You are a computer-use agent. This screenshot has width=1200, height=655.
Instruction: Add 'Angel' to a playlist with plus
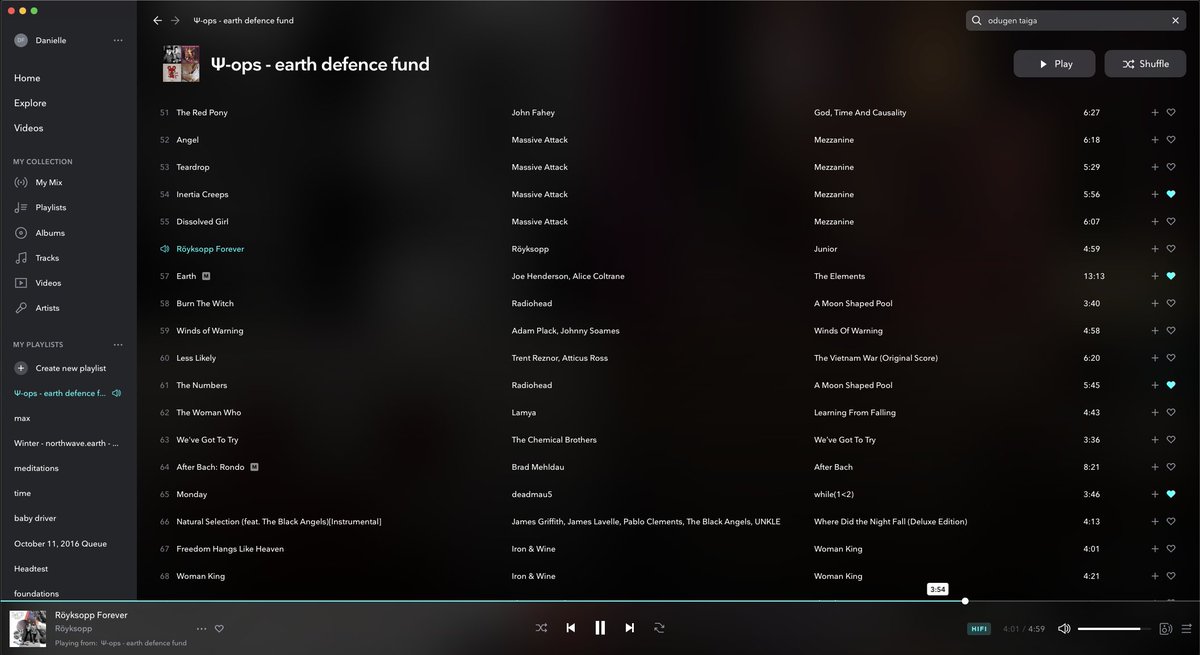(x=1155, y=140)
